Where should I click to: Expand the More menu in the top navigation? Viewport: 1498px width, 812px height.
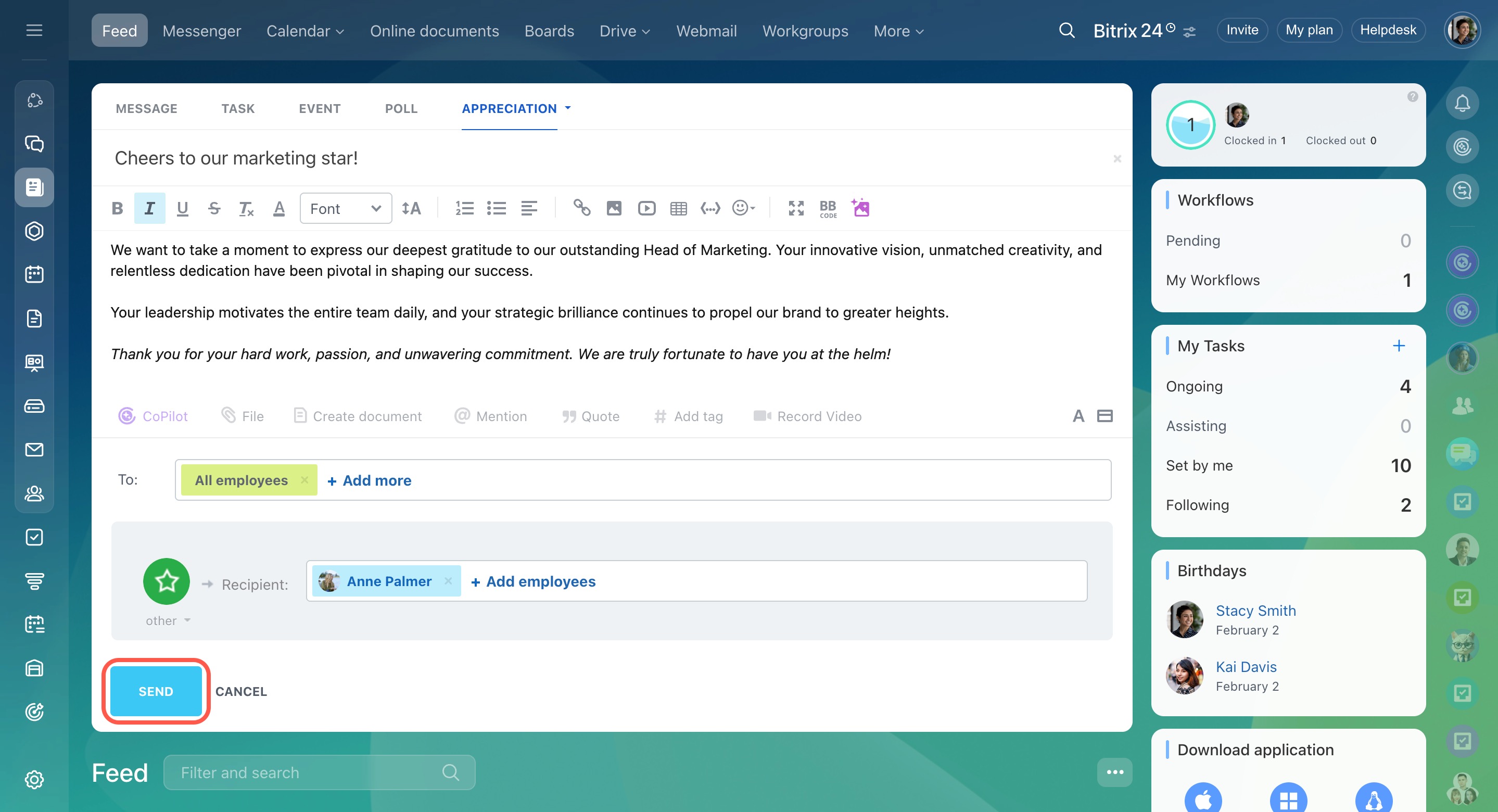(898, 31)
